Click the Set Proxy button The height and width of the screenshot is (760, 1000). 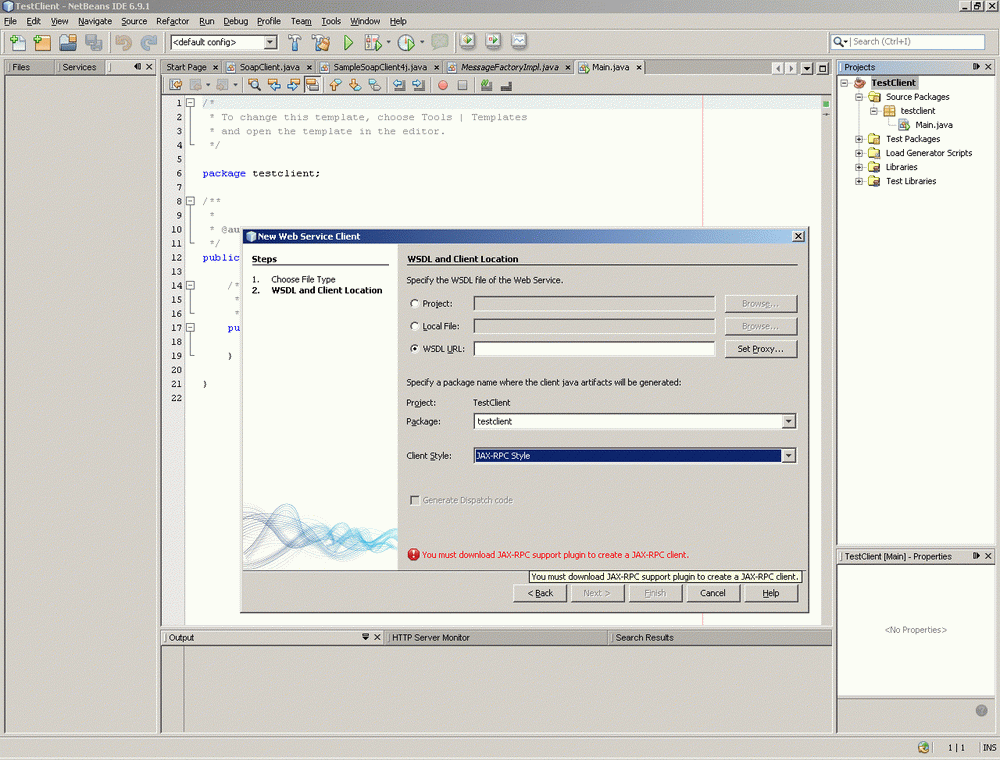point(760,349)
